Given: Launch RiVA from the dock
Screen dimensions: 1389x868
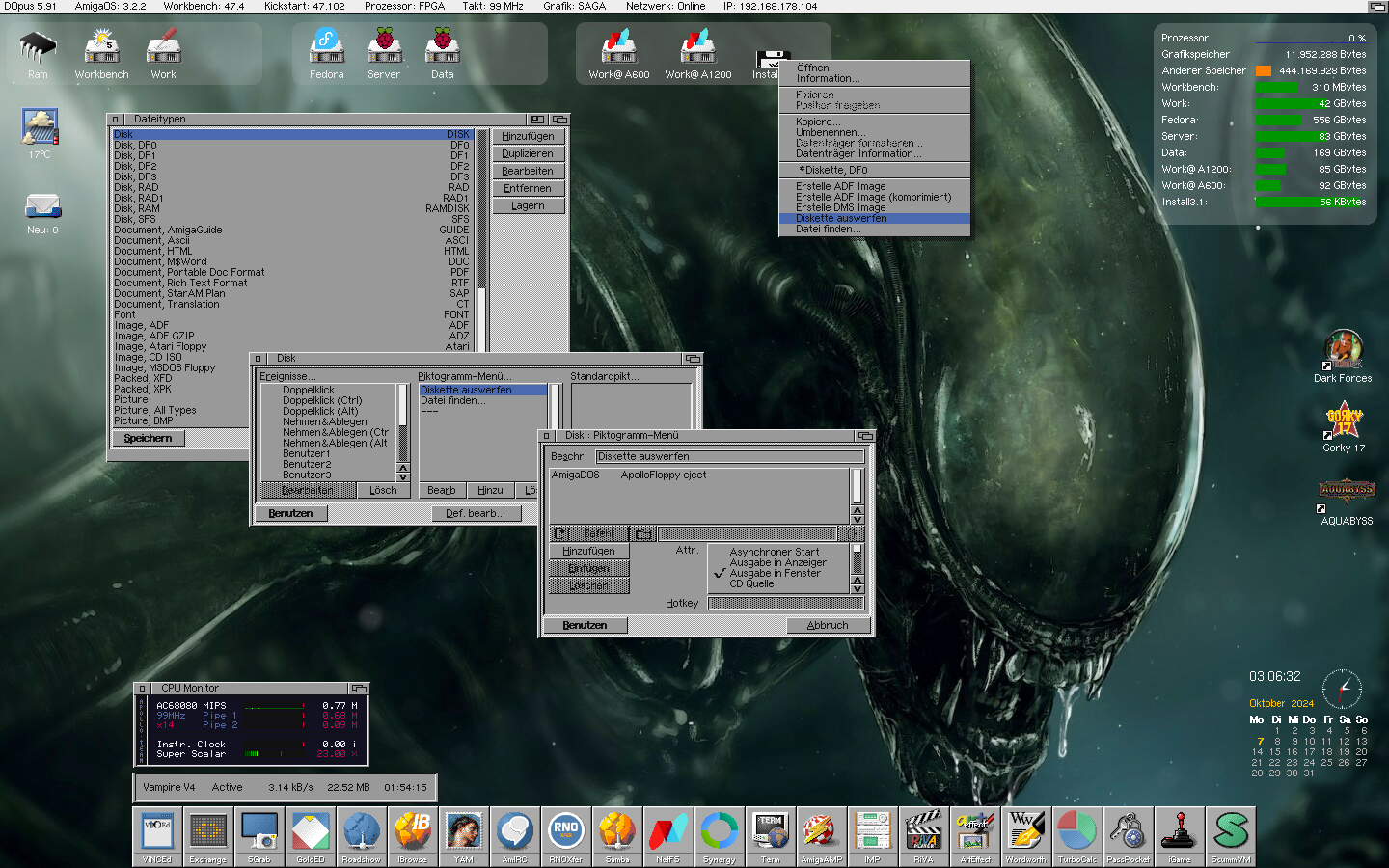Looking at the screenshot, I should point(924,835).
